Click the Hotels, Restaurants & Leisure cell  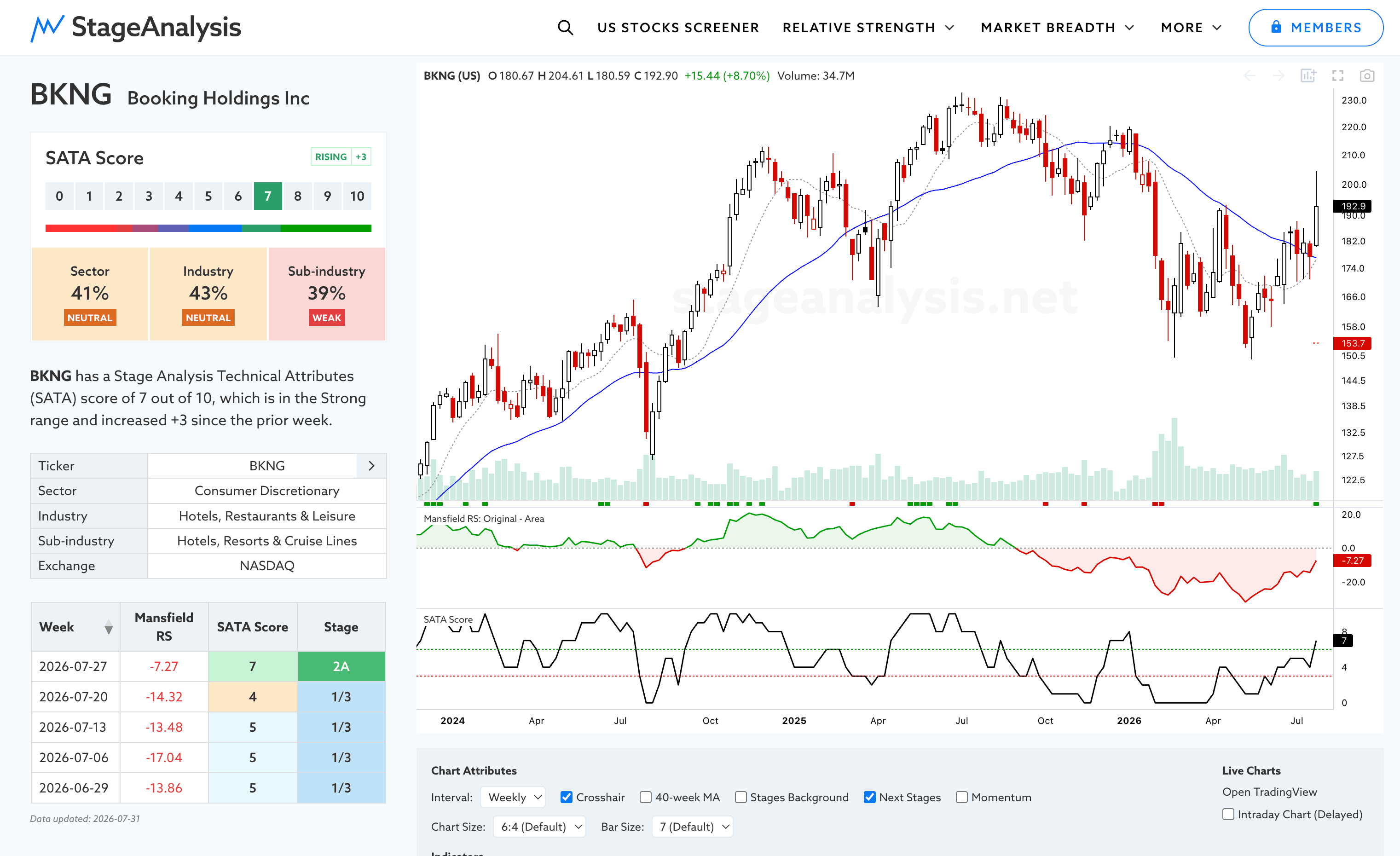click(x=267, y=516)
